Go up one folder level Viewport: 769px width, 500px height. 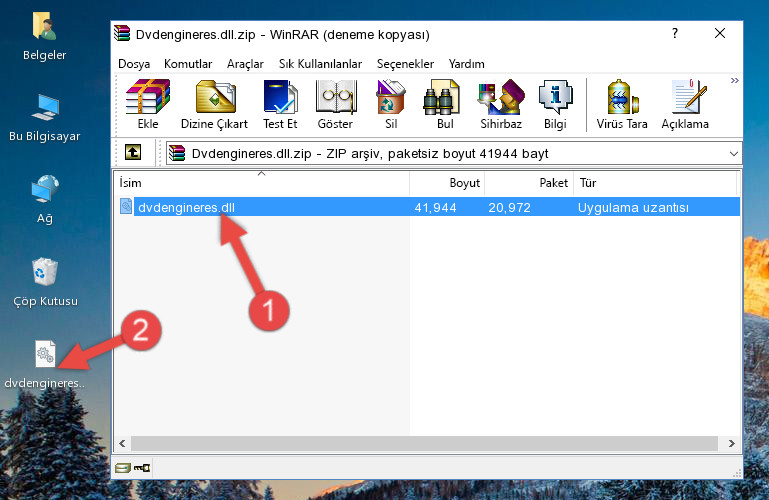[133, 152]
